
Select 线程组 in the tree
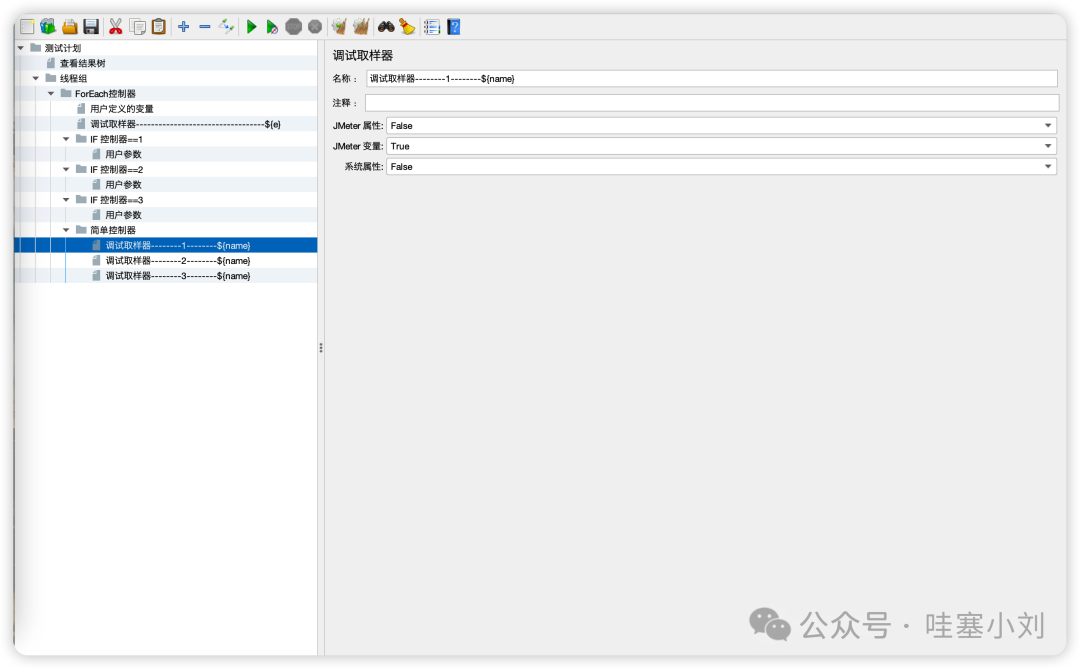73,79
